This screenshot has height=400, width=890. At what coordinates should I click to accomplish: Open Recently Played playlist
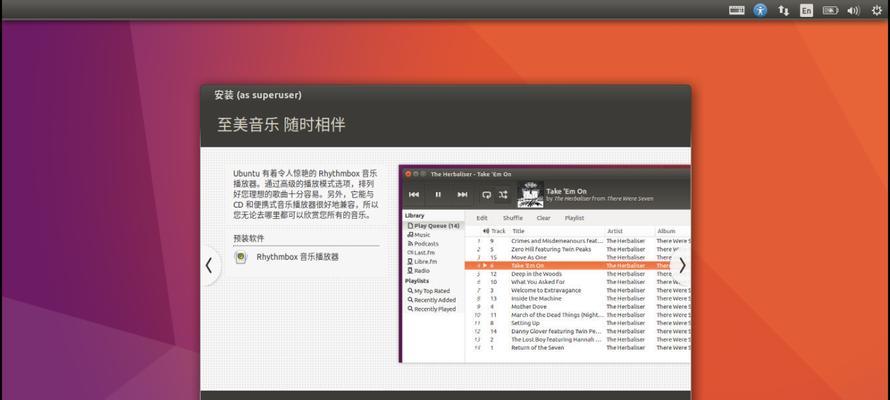click(431, 309)
